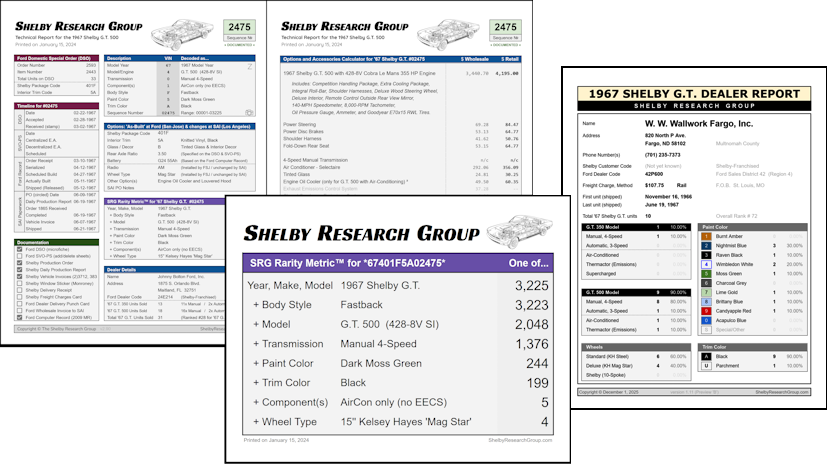This screenshot has width=827, height=471.
Task: Click the Order Number 2593 row in DSO table
Action: pyautogui.click(x=56, y=65)
